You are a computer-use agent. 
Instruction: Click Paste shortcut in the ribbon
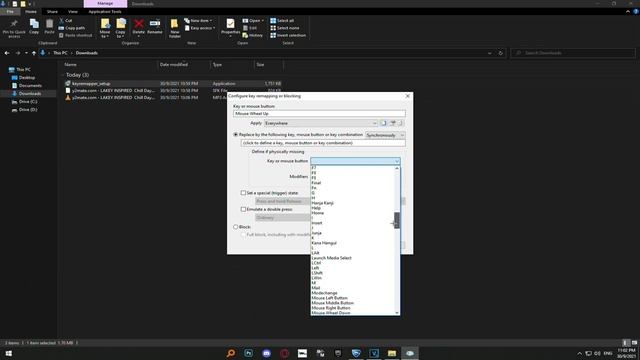(x=76, y=36)
